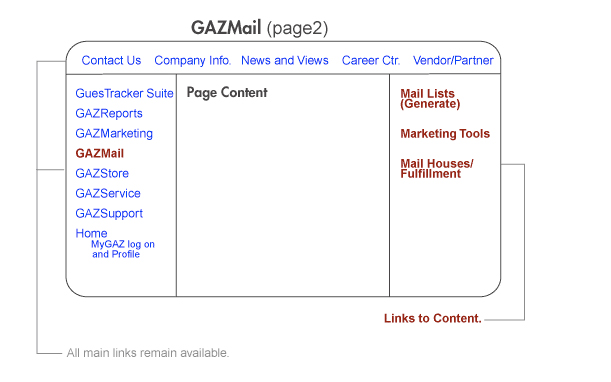Click the Page Content heading
Viewport: 611px width, 382px height.
point(227,93)
